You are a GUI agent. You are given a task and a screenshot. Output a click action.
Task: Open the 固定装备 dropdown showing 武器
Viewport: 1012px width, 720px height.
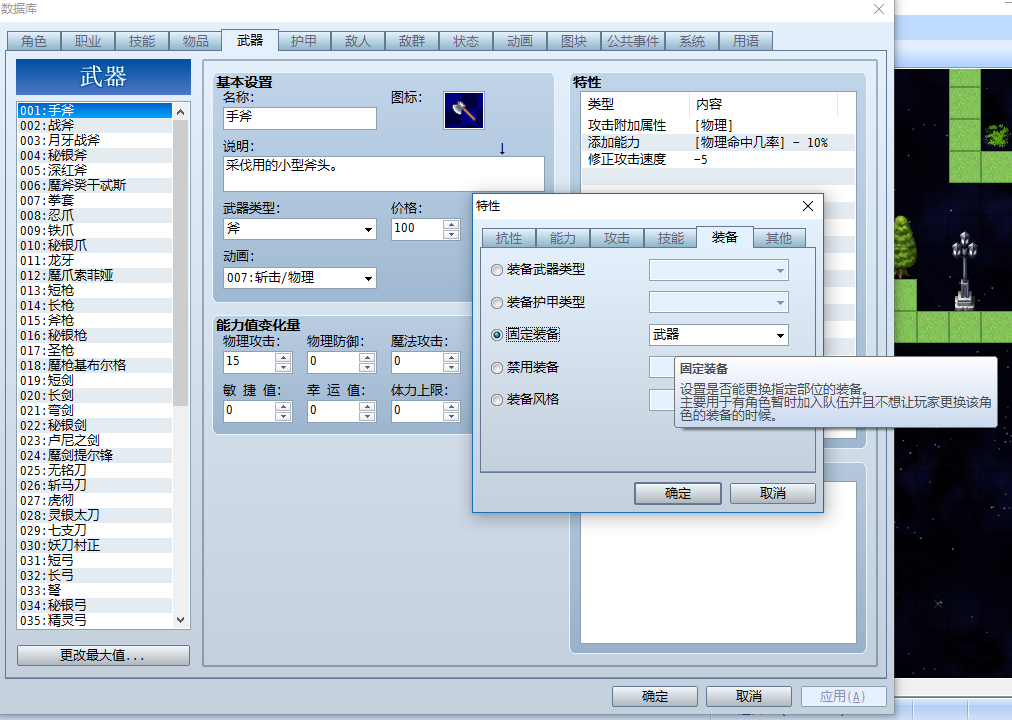click(x=718, y=335)
